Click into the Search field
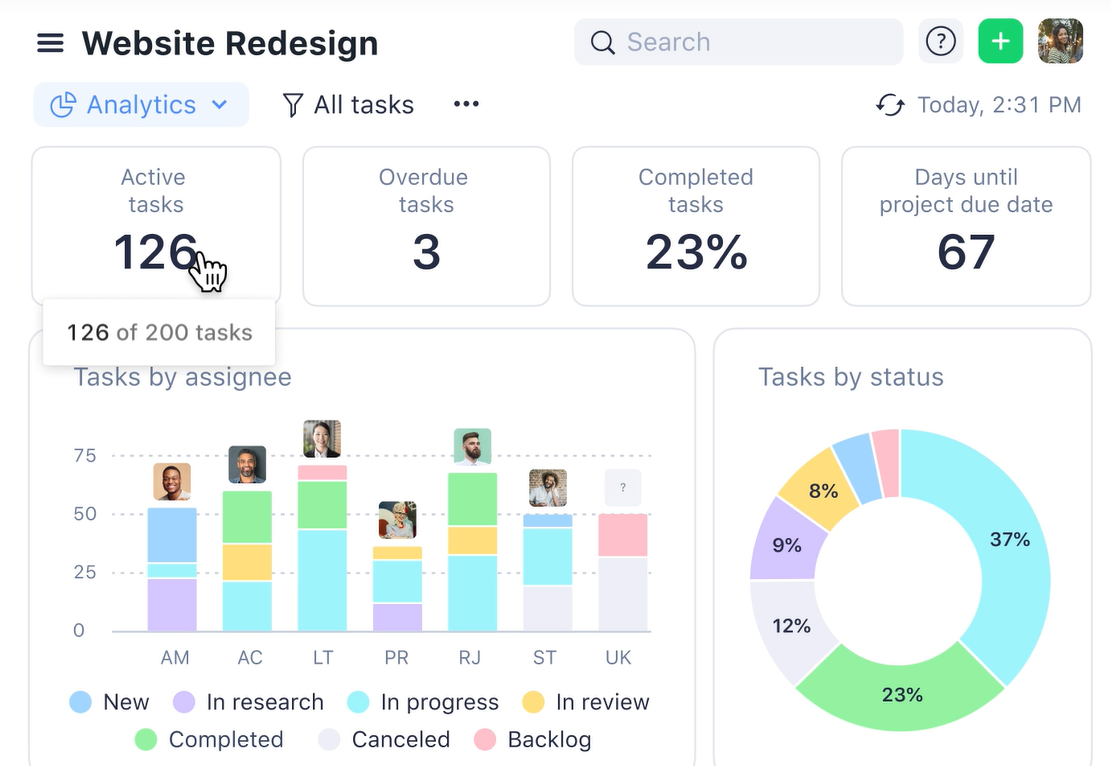1111x766 pixels. (750, 42)
